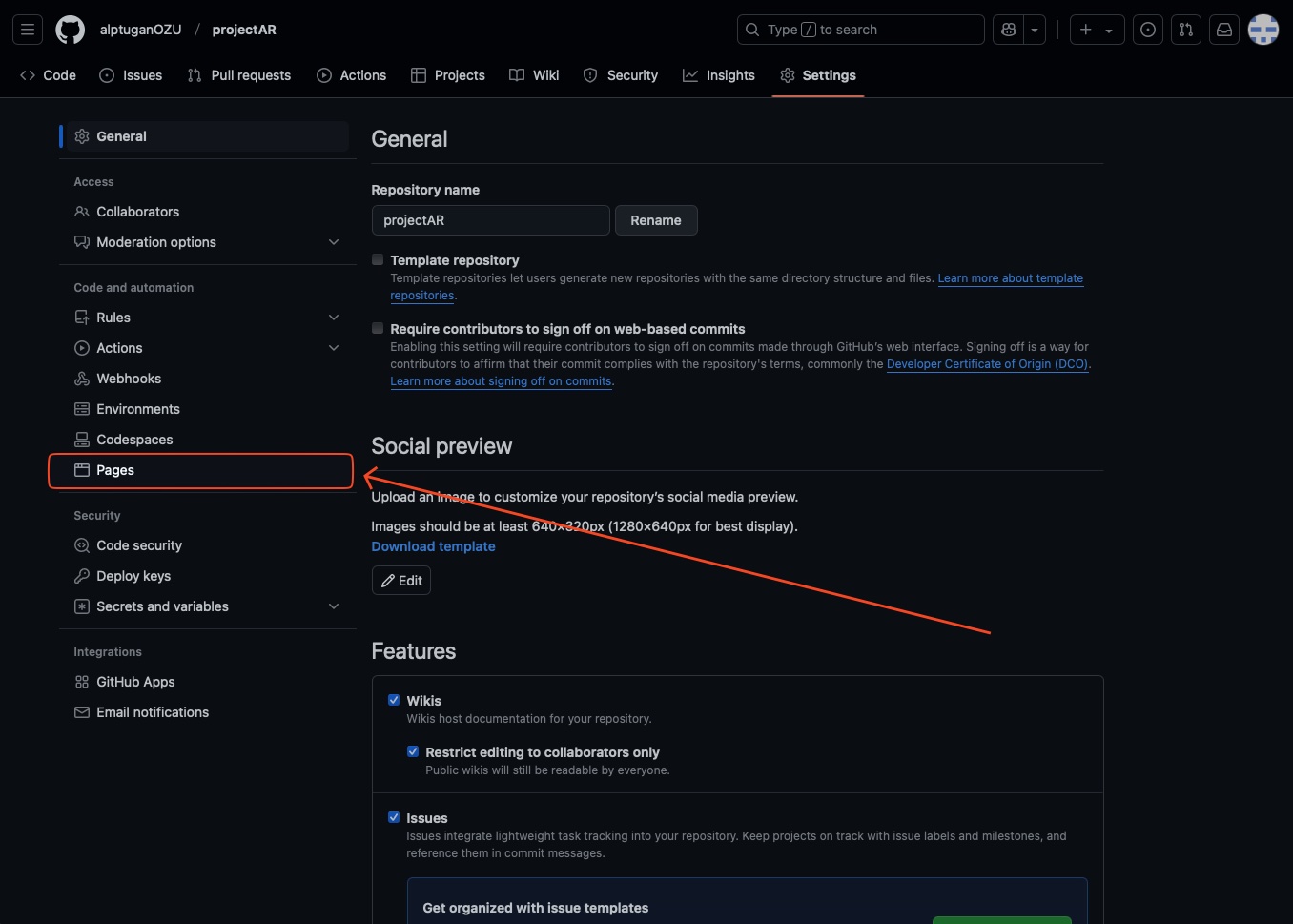Click the GitHub Octocat logo
Screen dimensions: 1293x924
[x=70, y=30]
